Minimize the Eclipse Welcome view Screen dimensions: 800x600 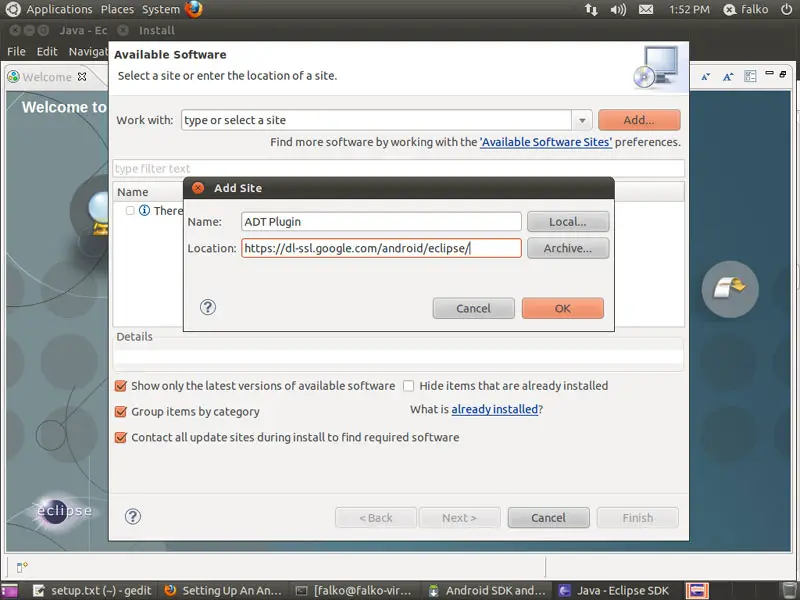coord(769,74)
